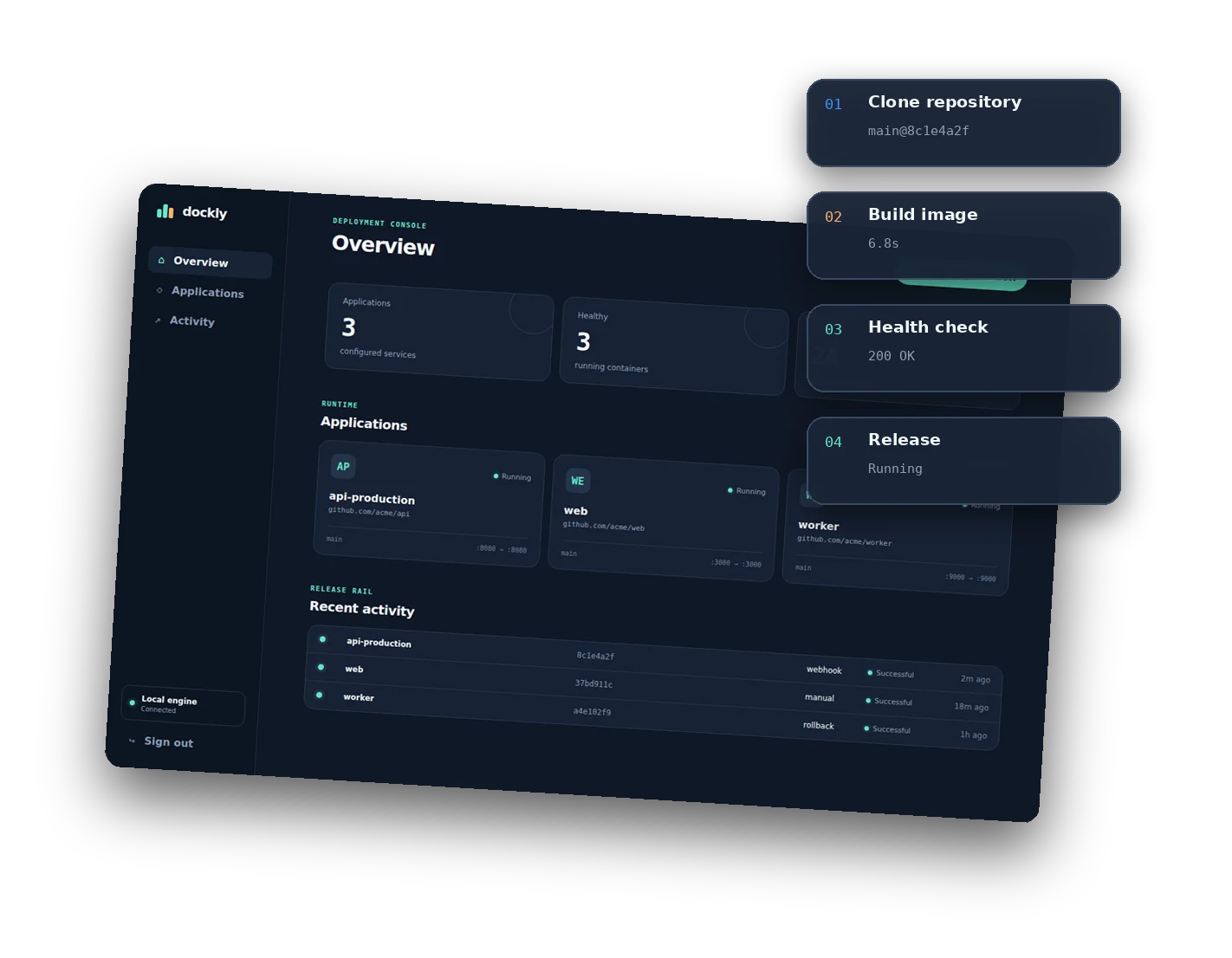Click Successful status in 2m ago row

tap(891, 673)
